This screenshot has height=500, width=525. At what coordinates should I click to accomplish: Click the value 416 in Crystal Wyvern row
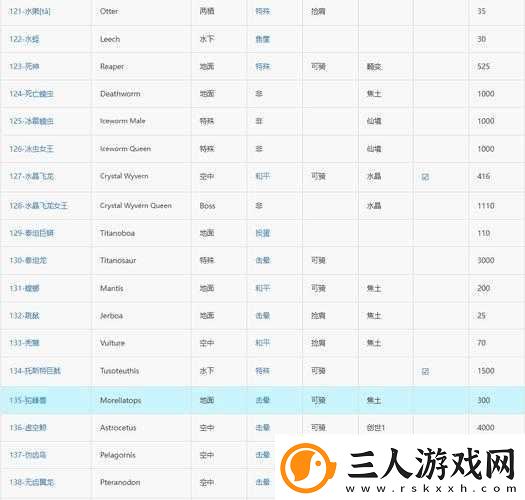483,176
